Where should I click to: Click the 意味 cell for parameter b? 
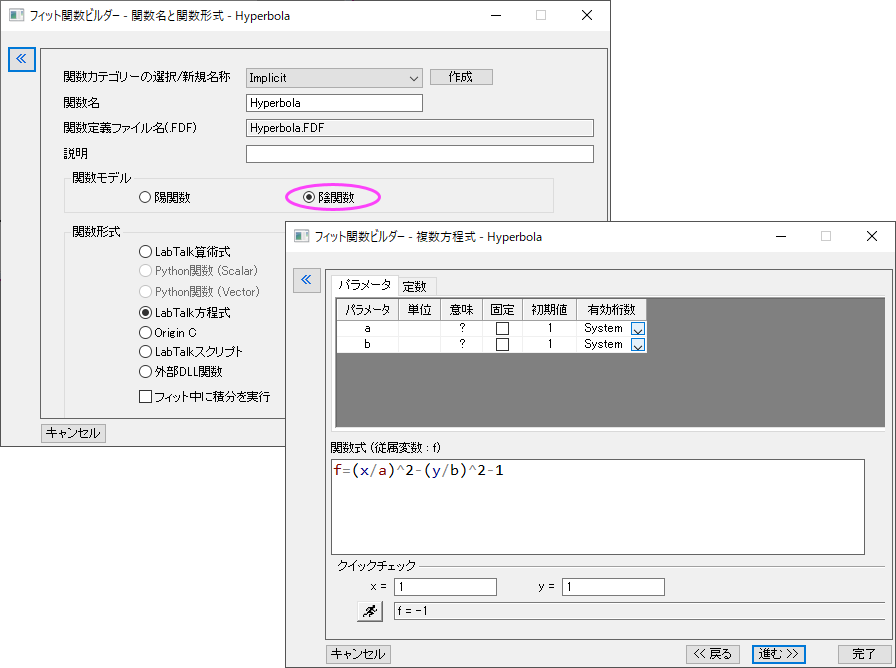coord(462,345)
